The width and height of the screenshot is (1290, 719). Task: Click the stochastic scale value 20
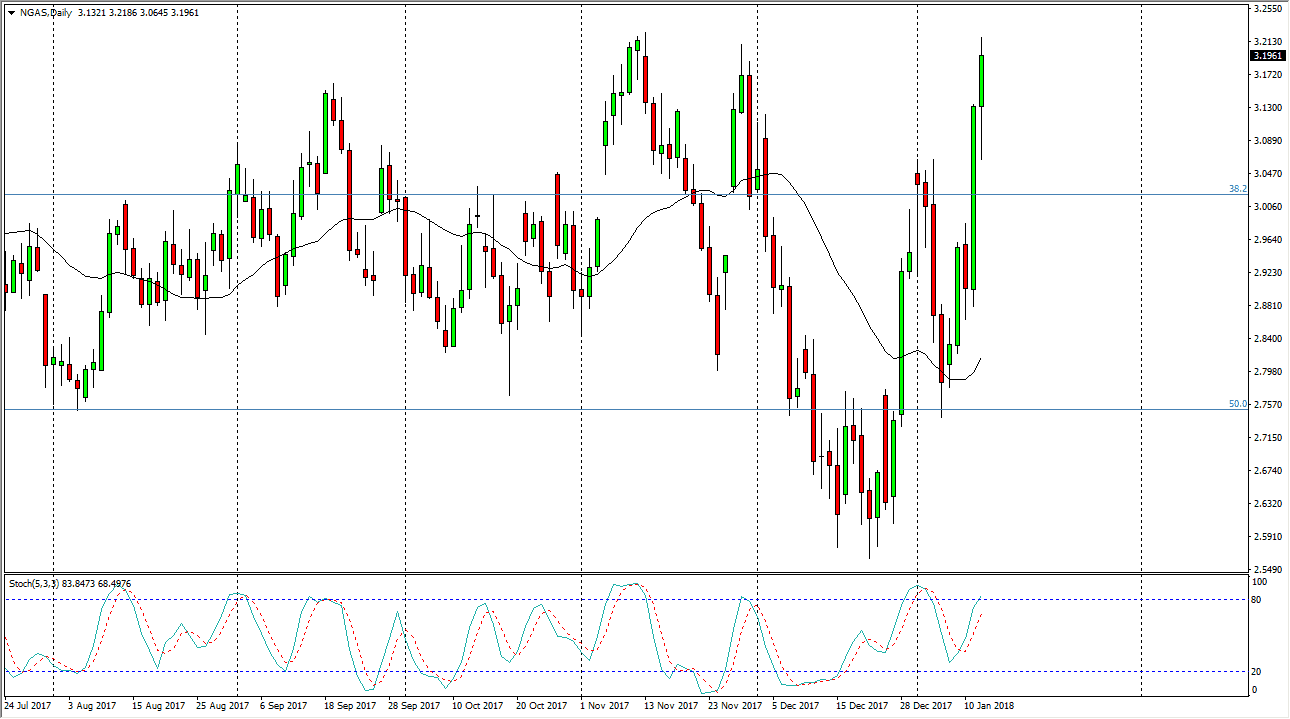tap(1257, 672)
